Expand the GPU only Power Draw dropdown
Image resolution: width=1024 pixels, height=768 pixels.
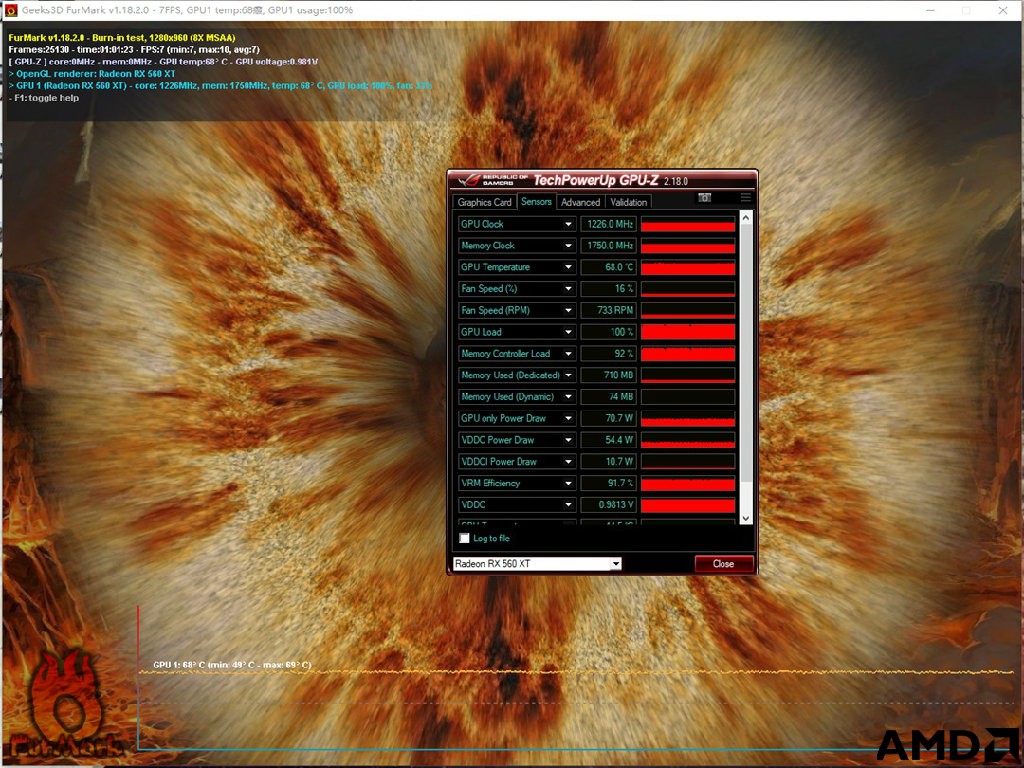point(568,418)
